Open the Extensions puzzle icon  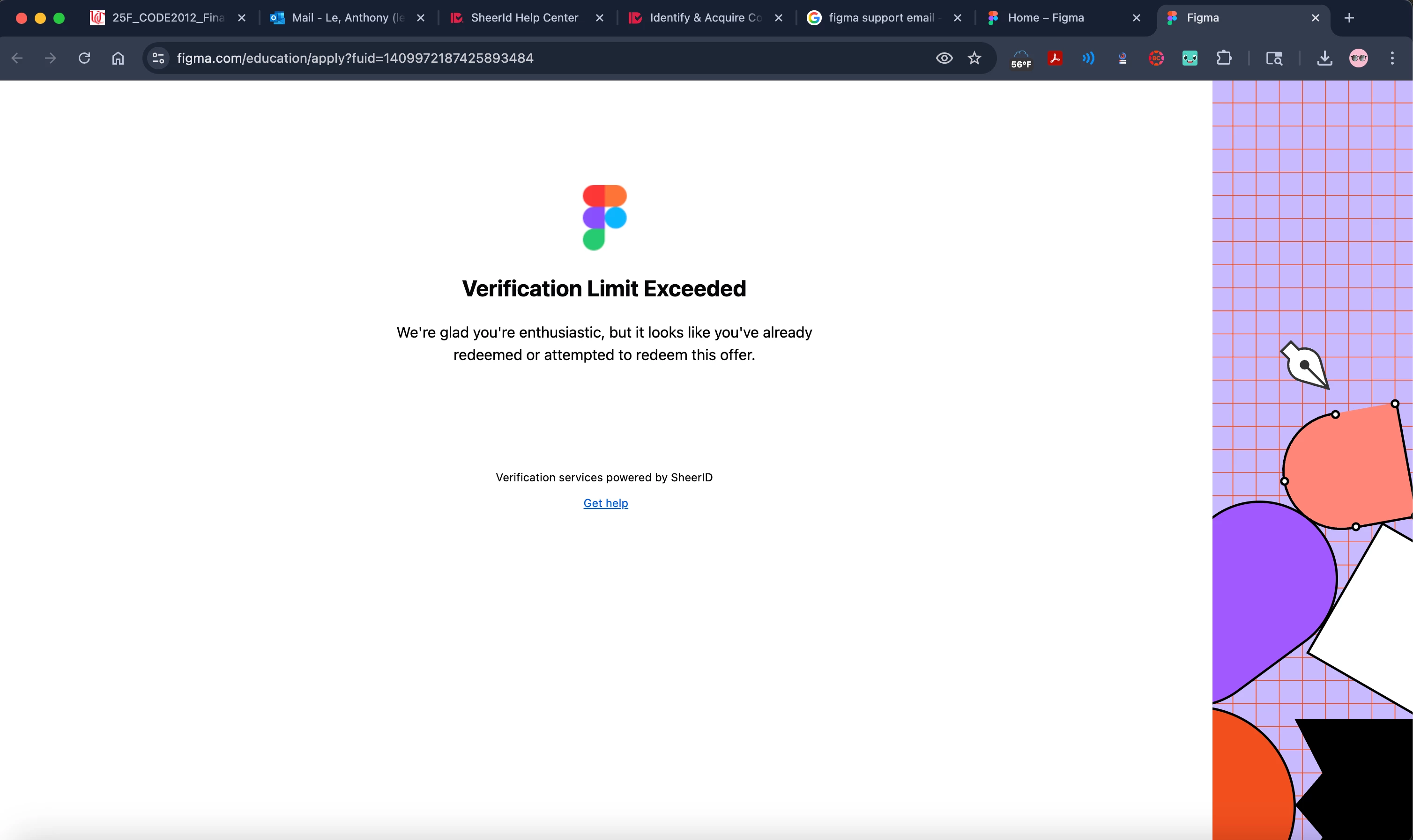[1224, 58]
